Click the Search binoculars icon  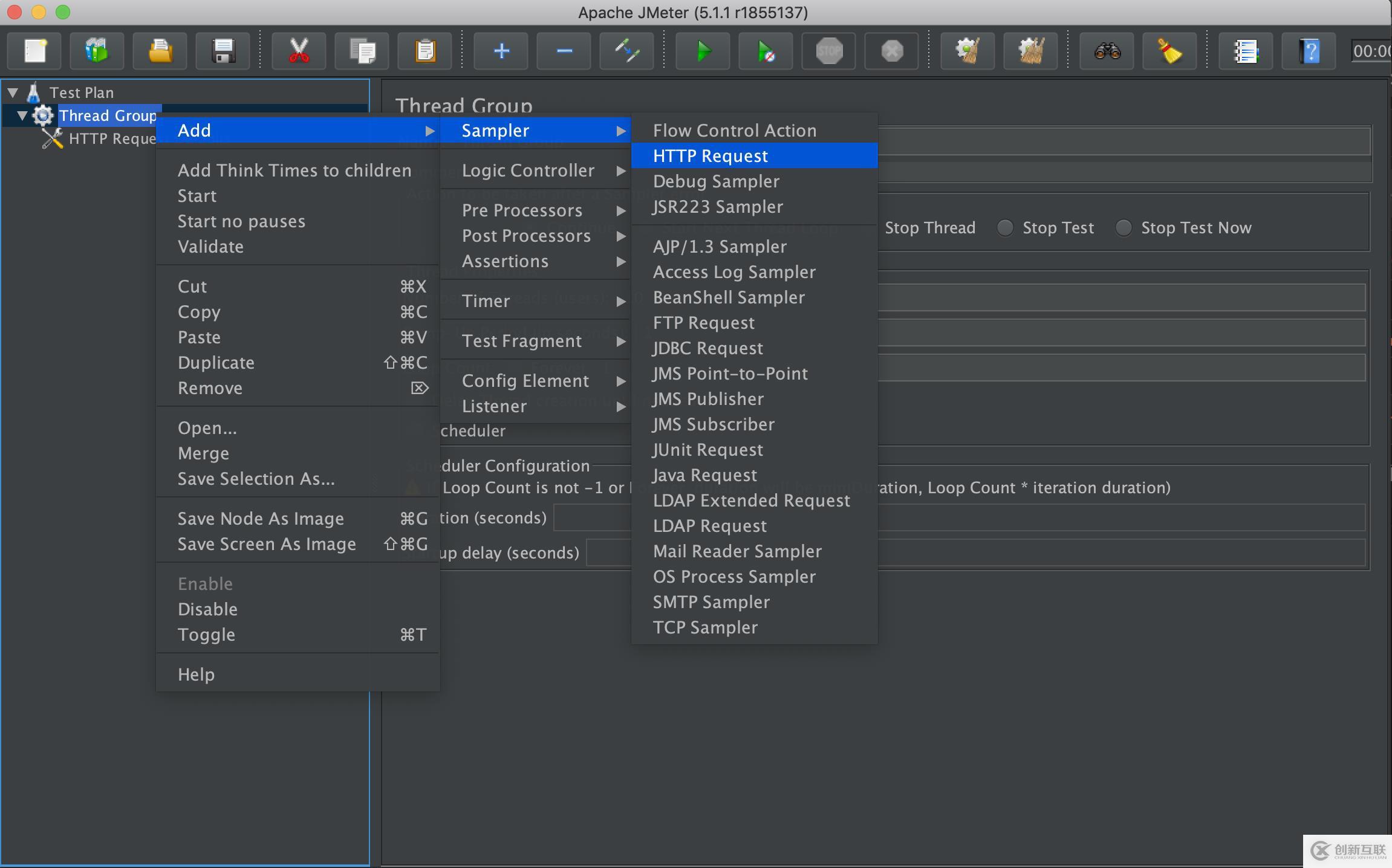1107,51
